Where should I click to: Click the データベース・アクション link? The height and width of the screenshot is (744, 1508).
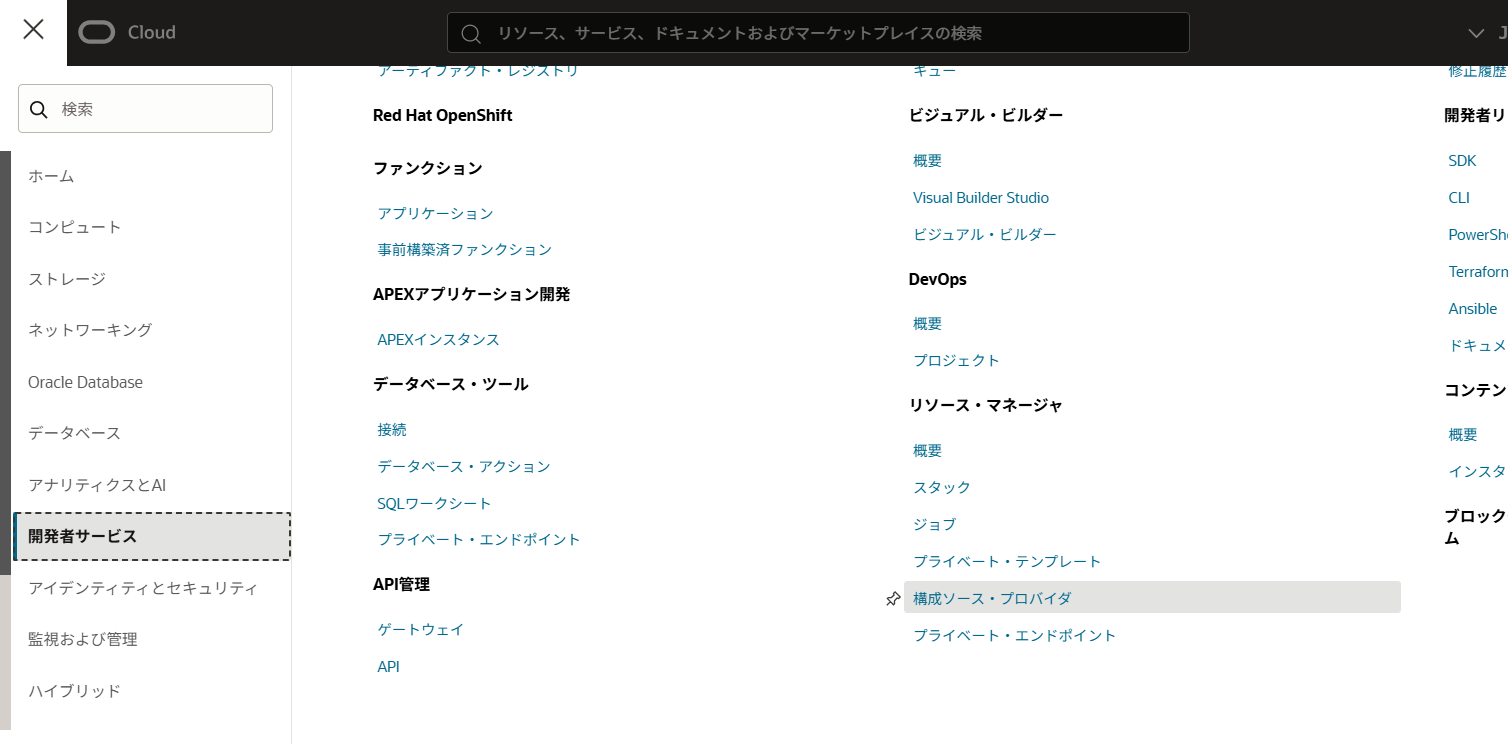click(464, 467)
